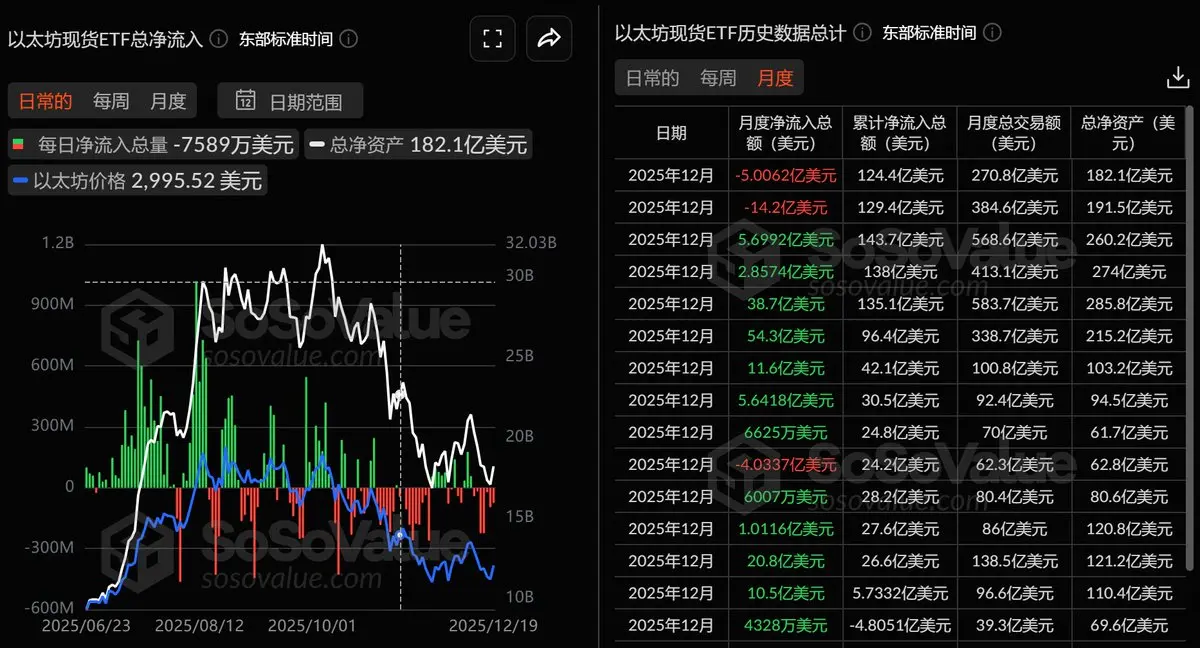The height and width of the screenshot is (648, 1200).
Task: Click the -4.8051亿美元 cumulative cell
Action: 899,625
